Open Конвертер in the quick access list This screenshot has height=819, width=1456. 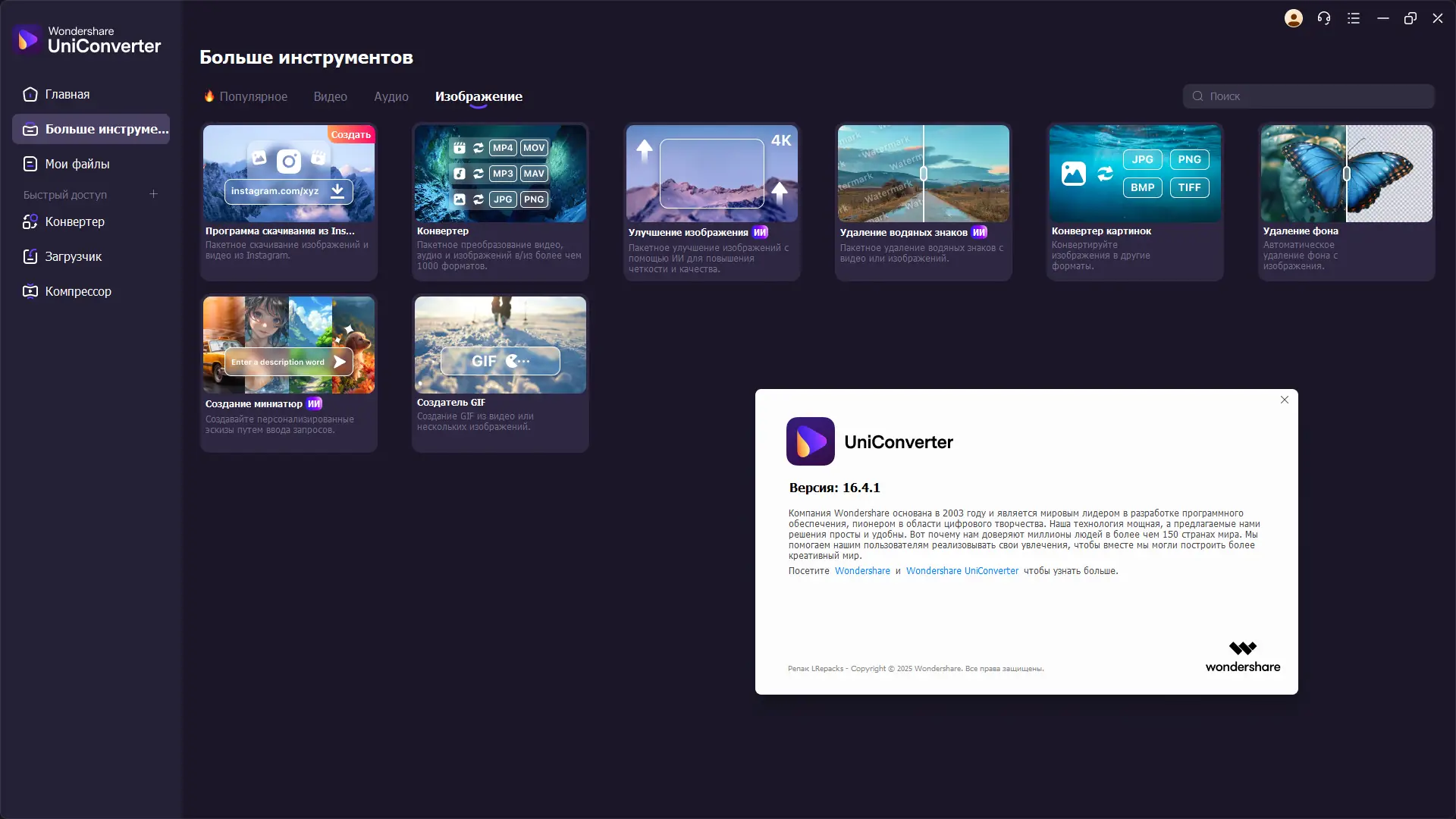point(74,221)
